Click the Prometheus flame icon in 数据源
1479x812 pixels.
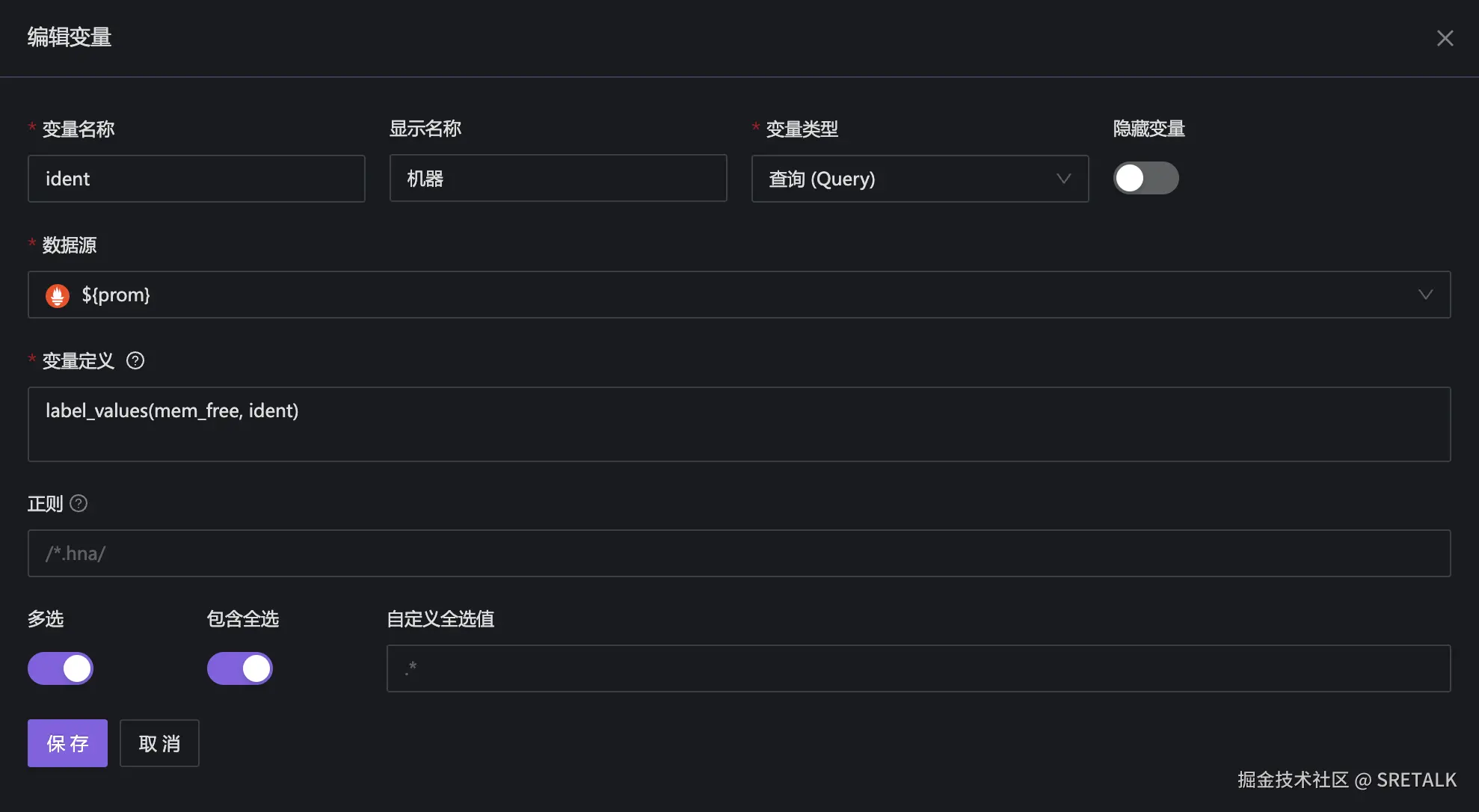click(x=58, y=295)
